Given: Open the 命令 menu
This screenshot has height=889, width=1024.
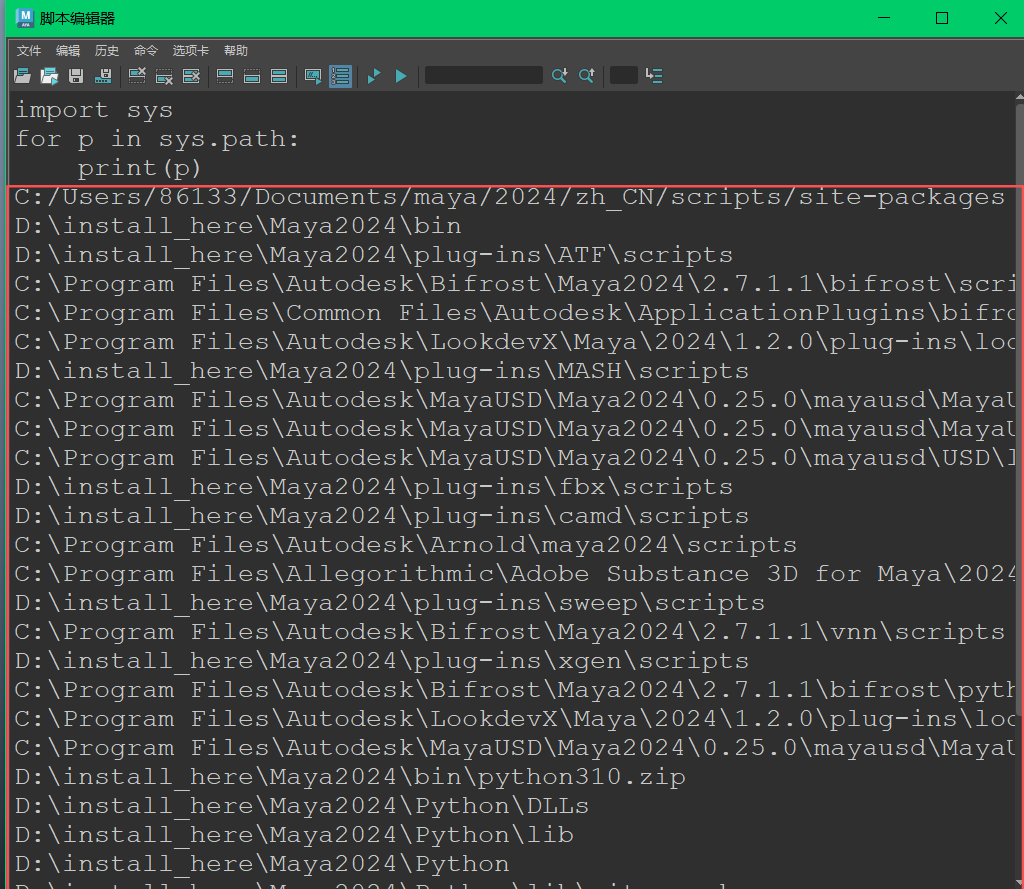Looking at the screenshot, I should (x=146, y=51).
